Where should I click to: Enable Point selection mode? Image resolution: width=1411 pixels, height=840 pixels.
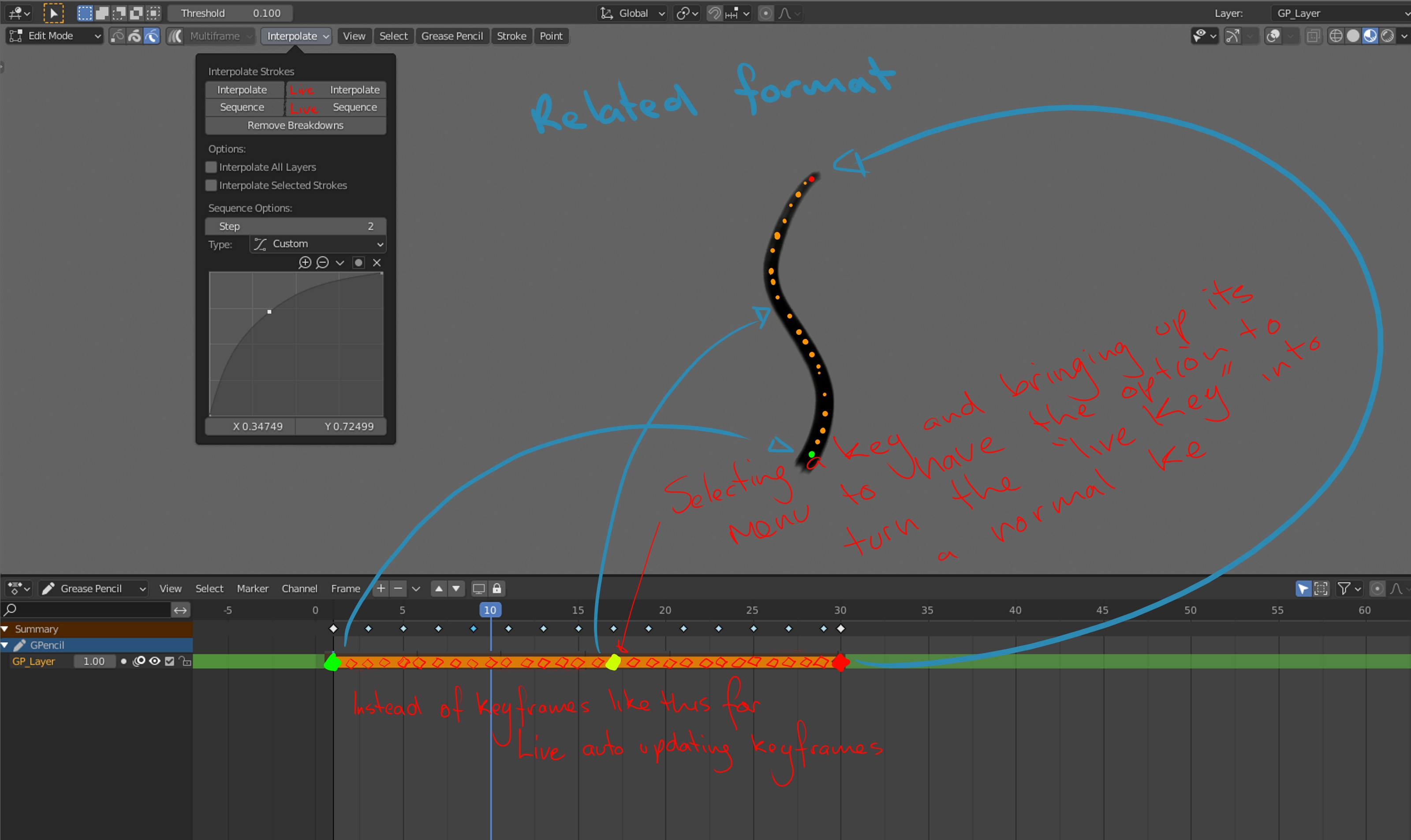click(117, 36)
